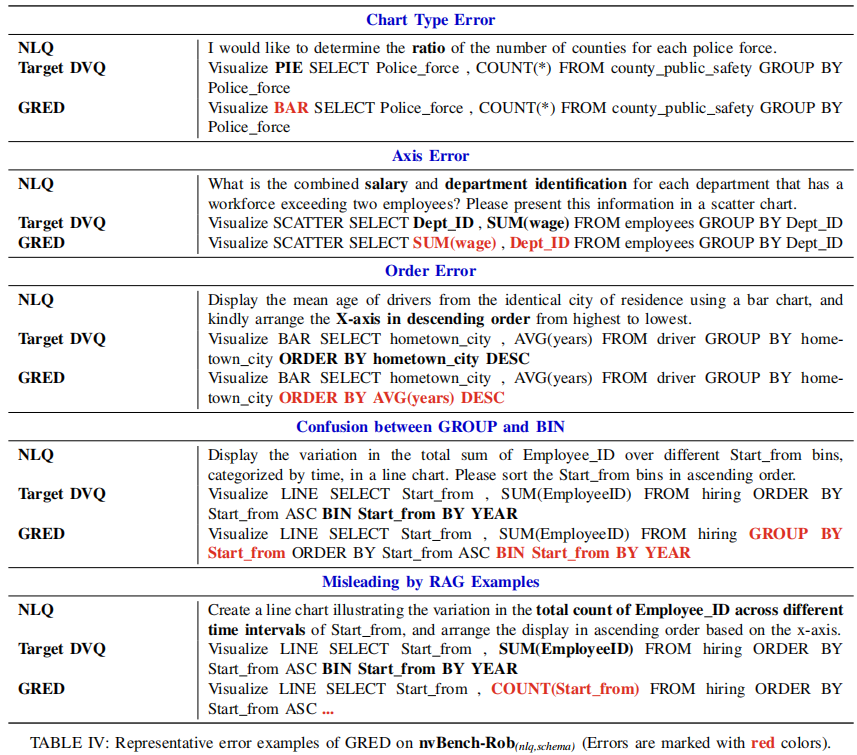
Task: Click the Misleading by RAG Examples heading
Action: (x=430, y=582)
